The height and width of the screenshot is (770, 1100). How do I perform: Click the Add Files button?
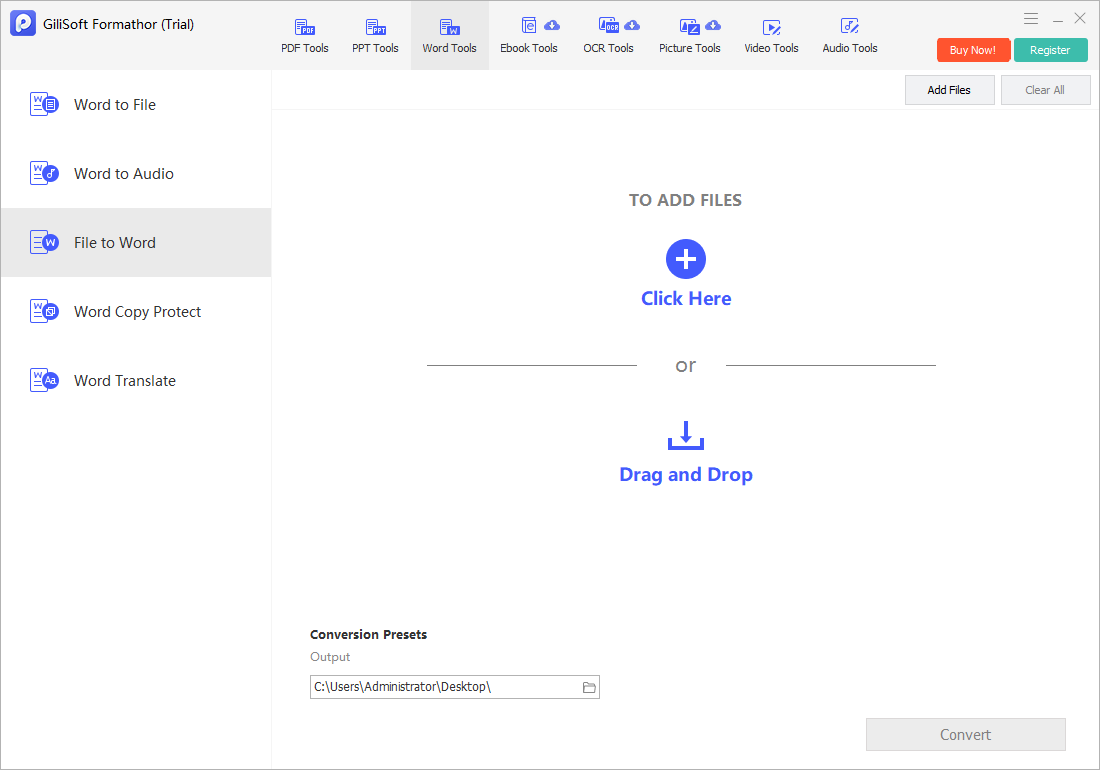949,90
